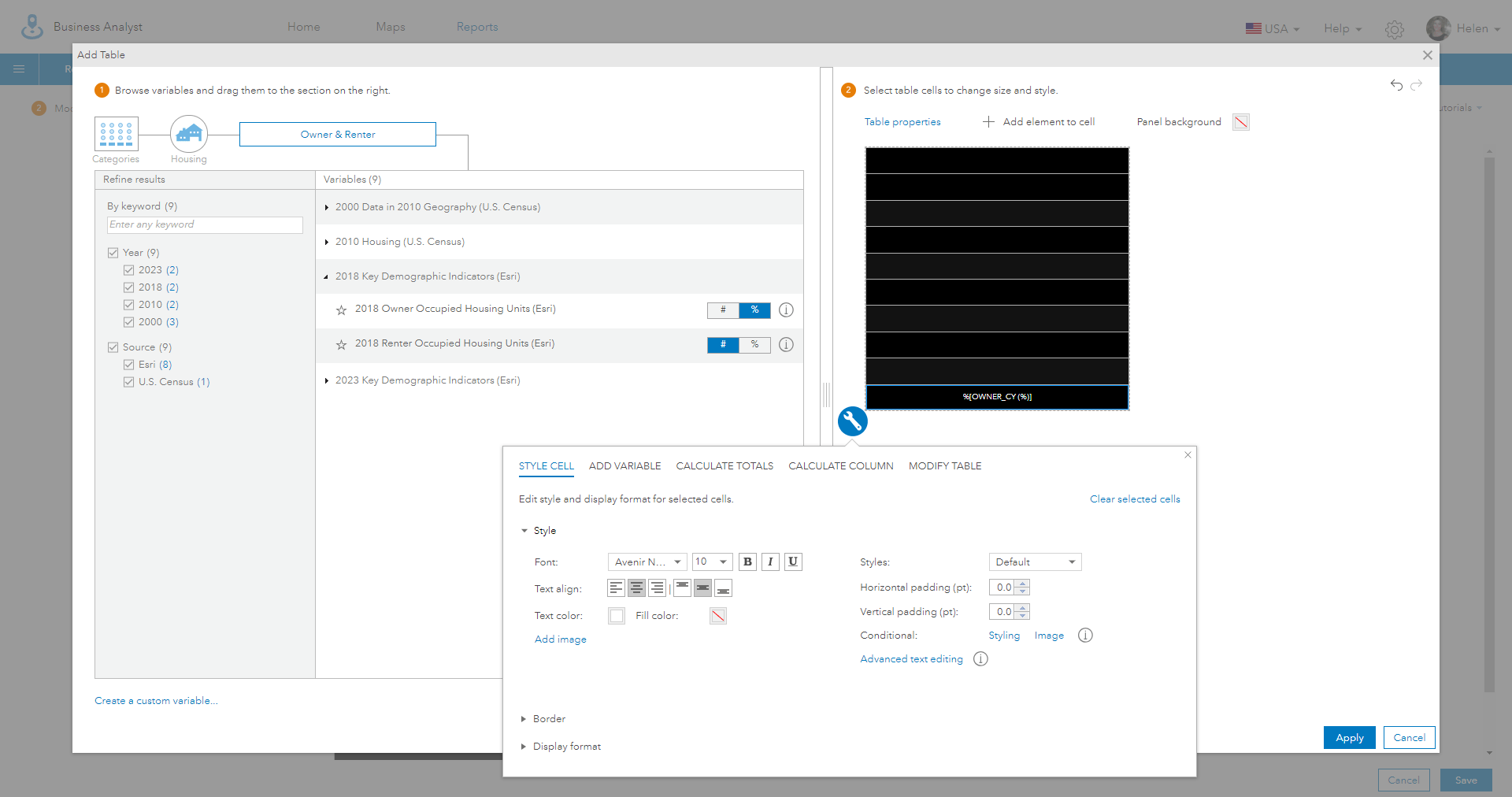
Task: Switch to the Modify Table tab
Action: point(945,466)
